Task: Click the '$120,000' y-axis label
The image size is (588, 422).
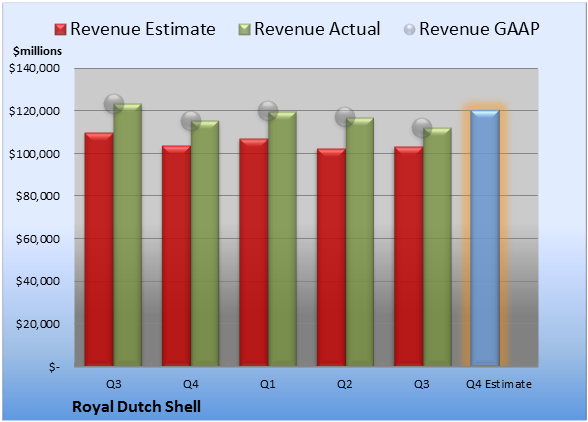Action: pos(34,111)
